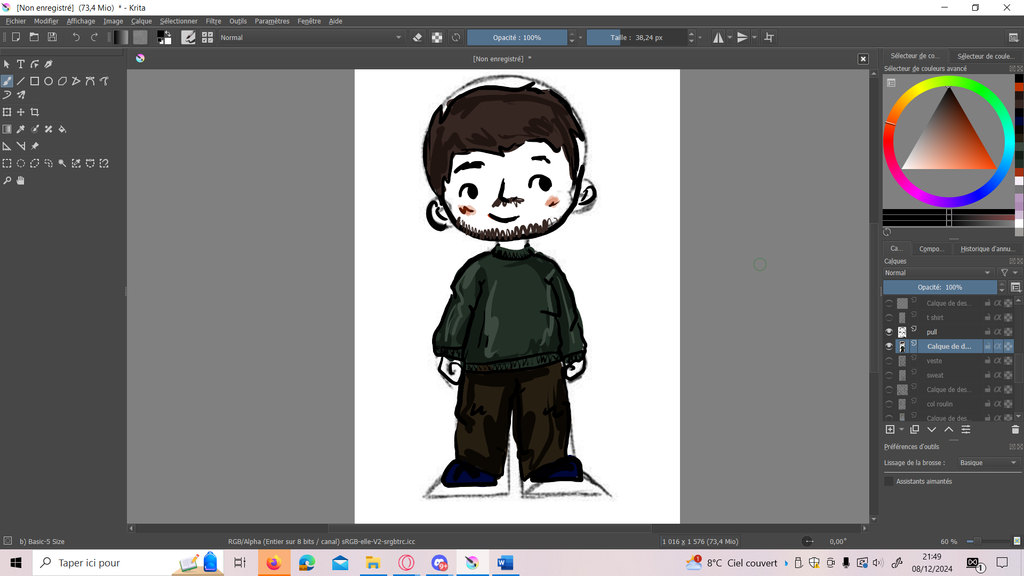Show the t shirt layer

click(888, 317)
